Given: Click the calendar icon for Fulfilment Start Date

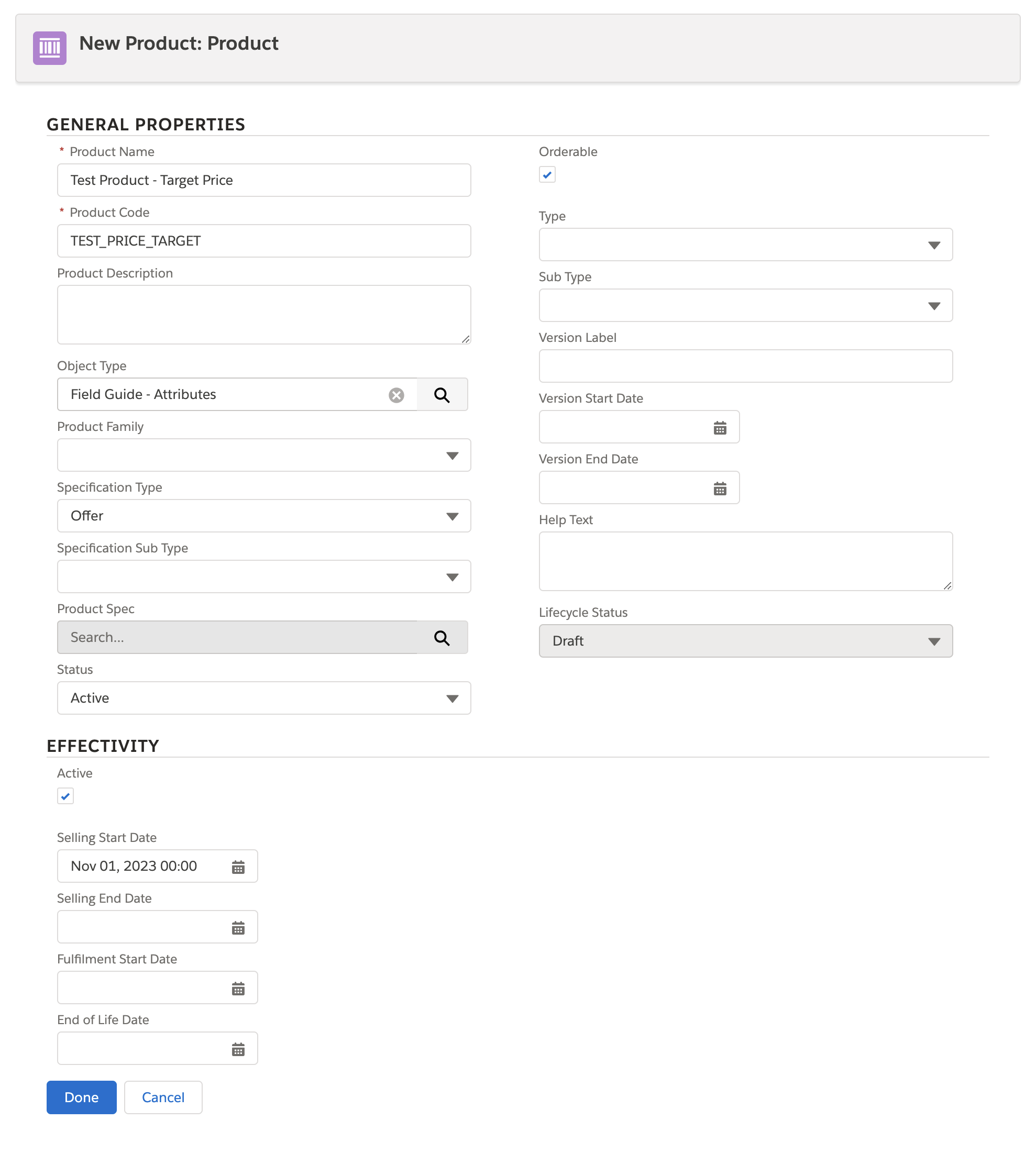Looking at the screenshot, I should (239, 988).
